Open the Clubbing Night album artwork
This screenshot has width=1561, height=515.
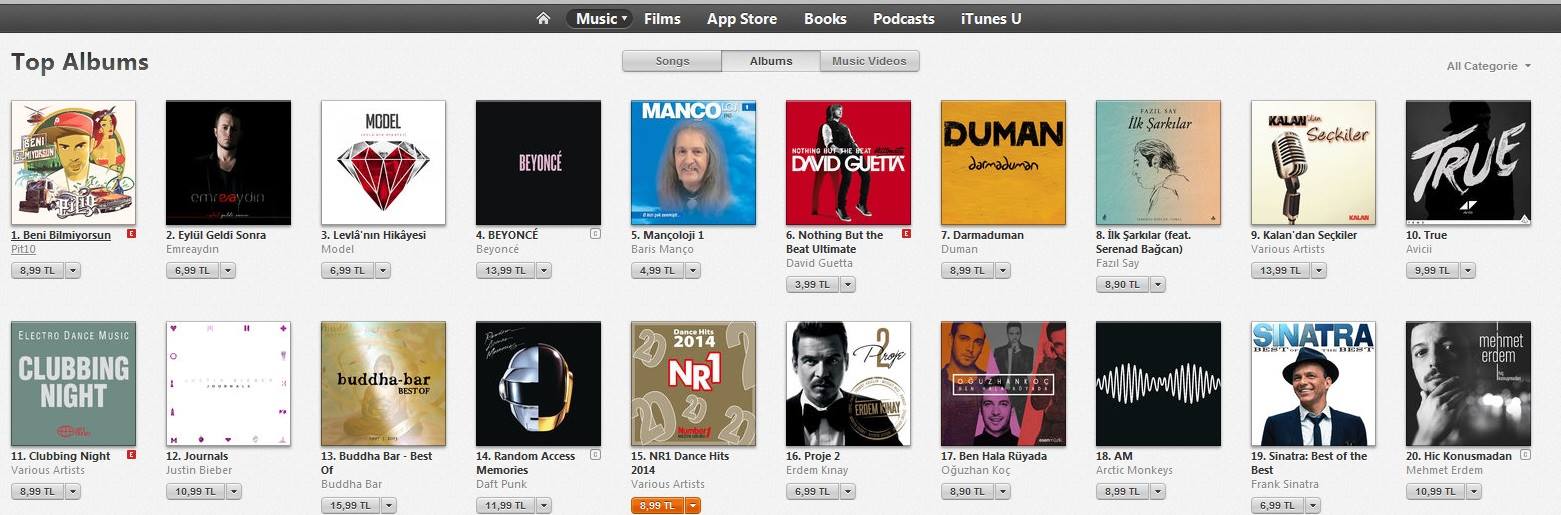[x=73, y=383]
